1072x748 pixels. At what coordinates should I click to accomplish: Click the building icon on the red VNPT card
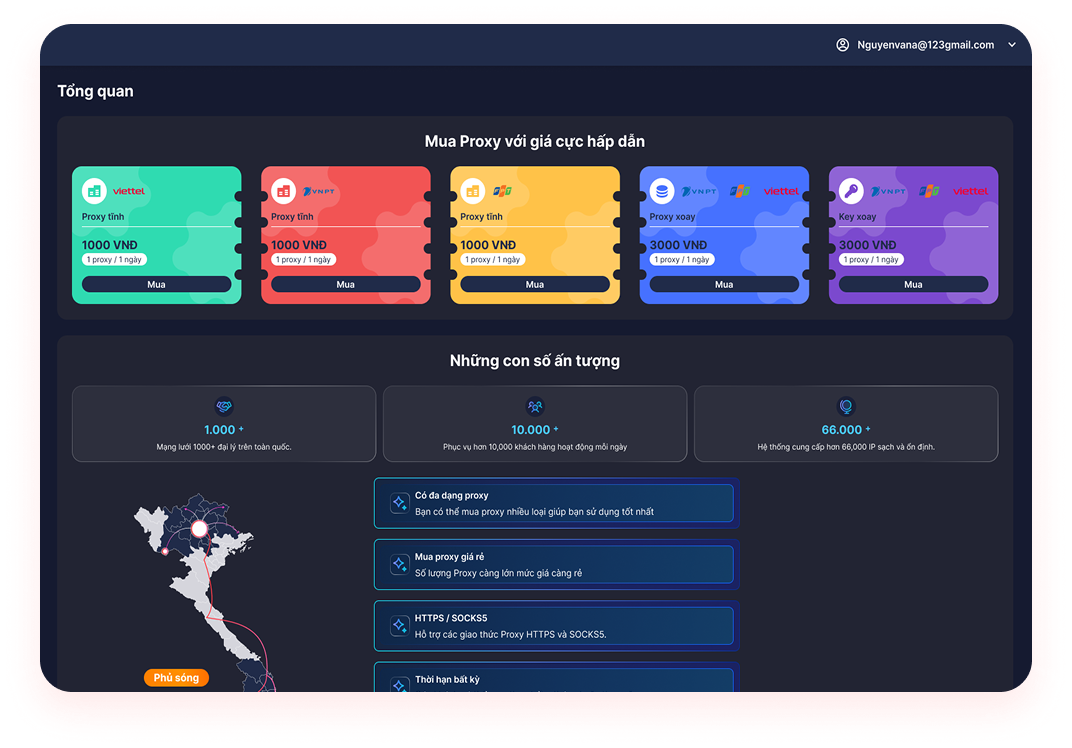coord(283,190)
